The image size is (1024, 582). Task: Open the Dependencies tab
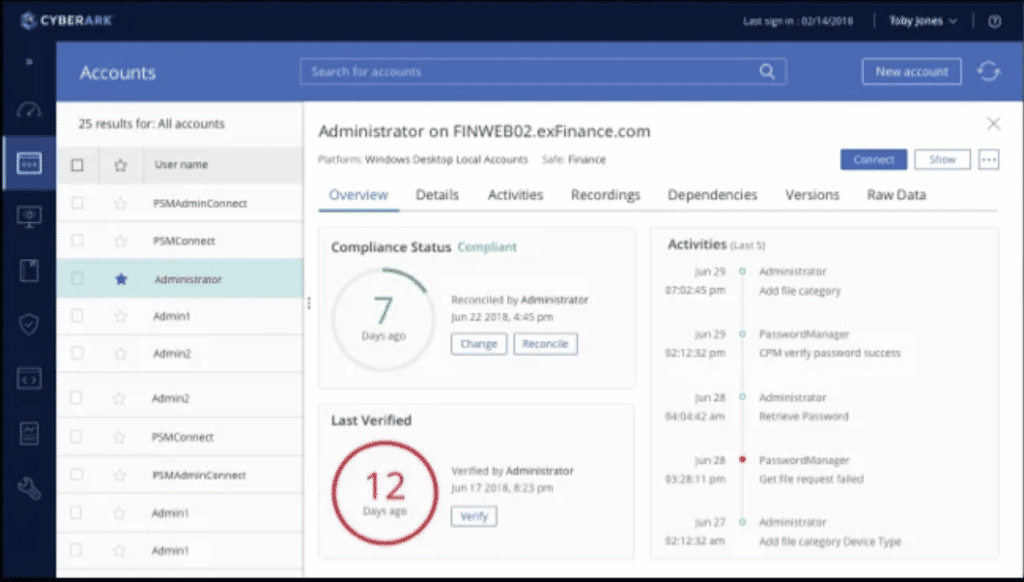[712, 195]
